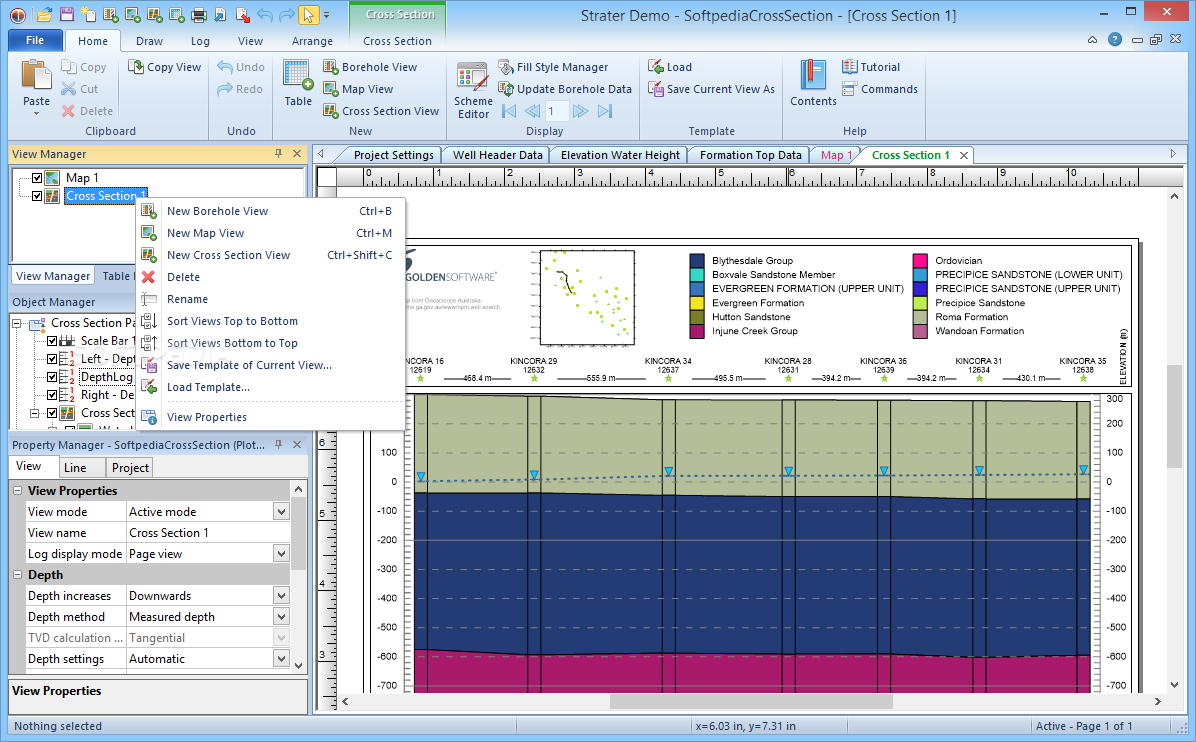
Task: Open View Properties from context menu
Action: click(x=271, y=417)
